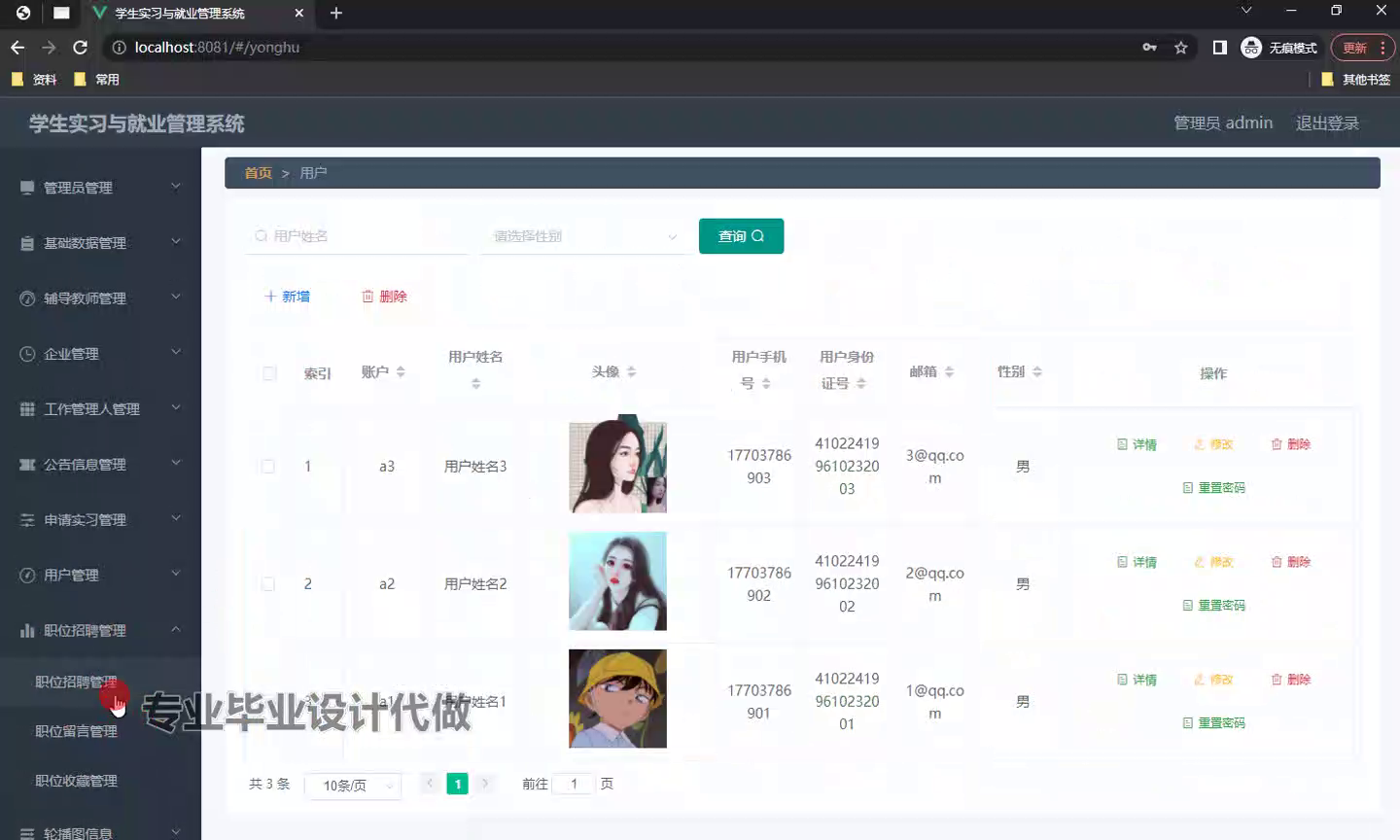Click the 新增 add button
The height and width of the screenshot is (840, 1400).
[288, 297]
